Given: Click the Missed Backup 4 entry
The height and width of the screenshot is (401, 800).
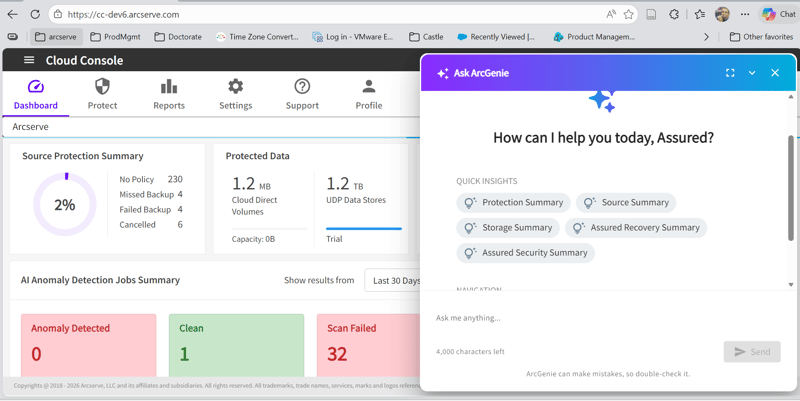Looking at the screenshot, I should (x=151, y=194).
